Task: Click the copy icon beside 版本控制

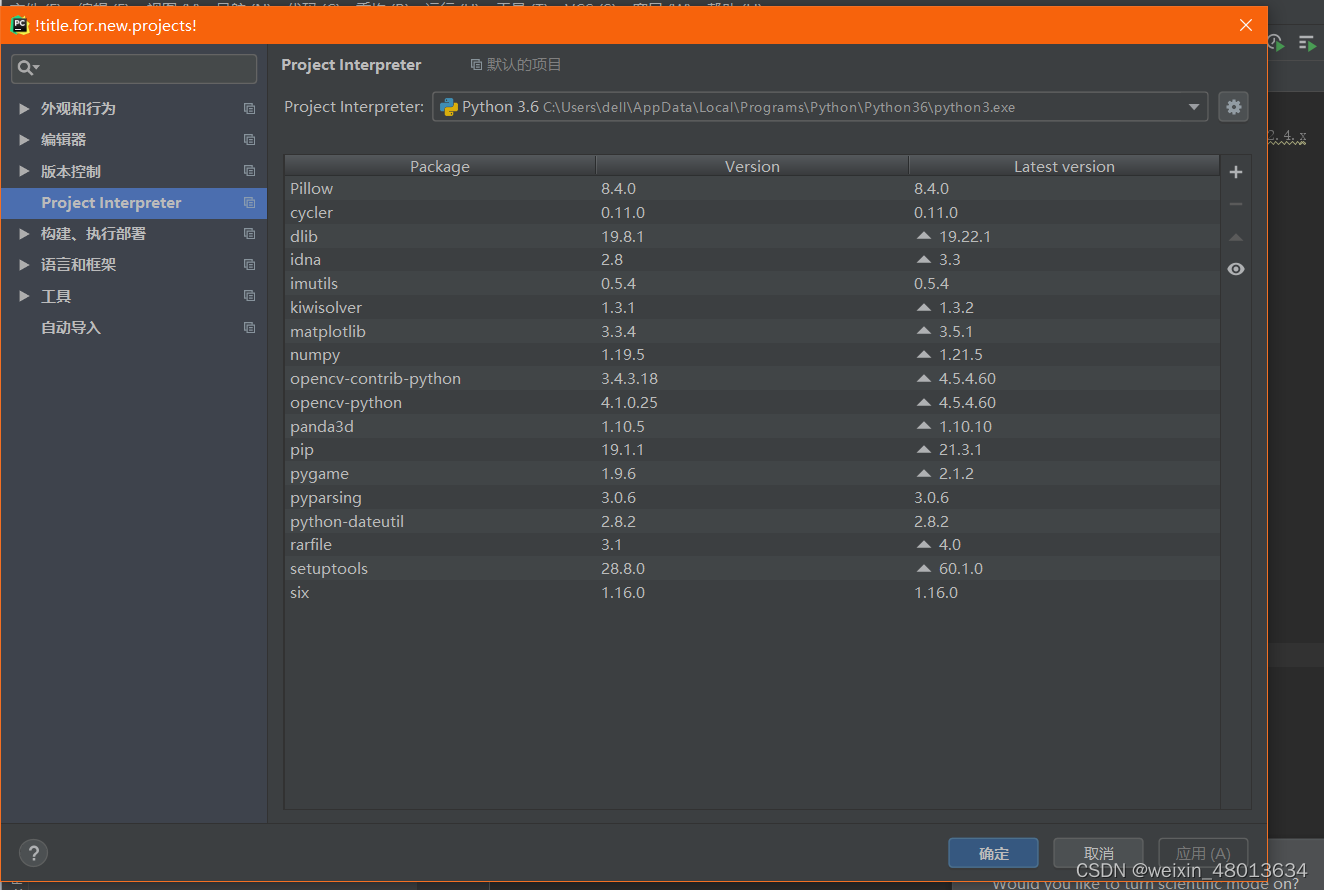Action: (x=249, y=171)
